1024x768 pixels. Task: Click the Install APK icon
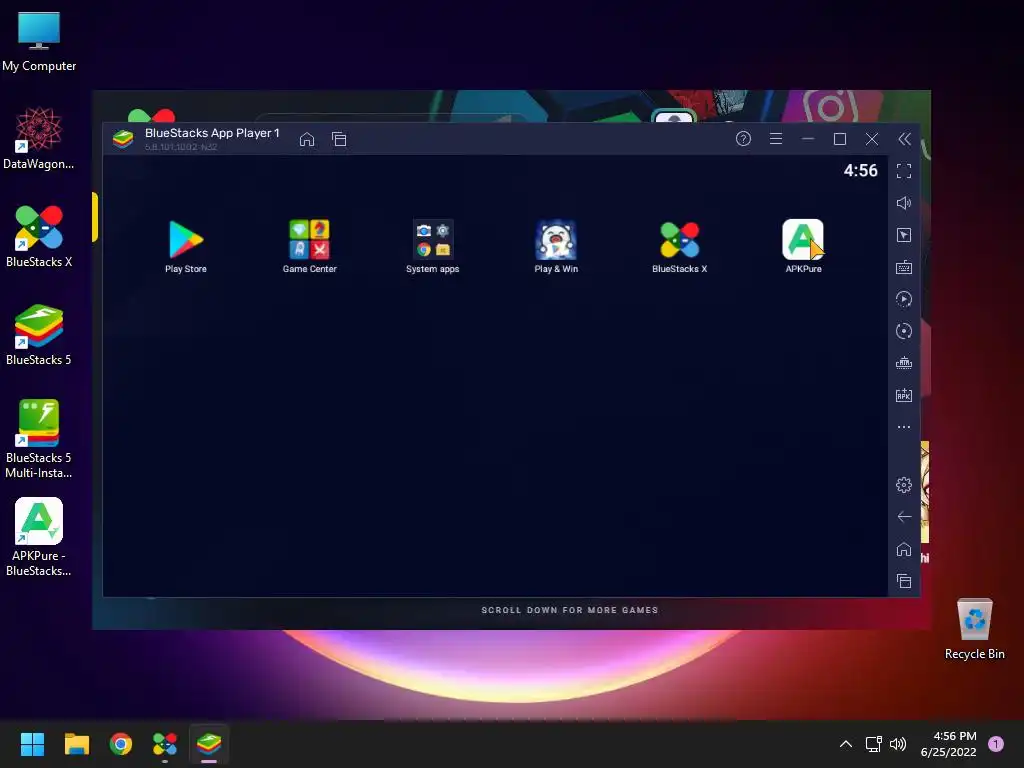click(x=904, y=395)
